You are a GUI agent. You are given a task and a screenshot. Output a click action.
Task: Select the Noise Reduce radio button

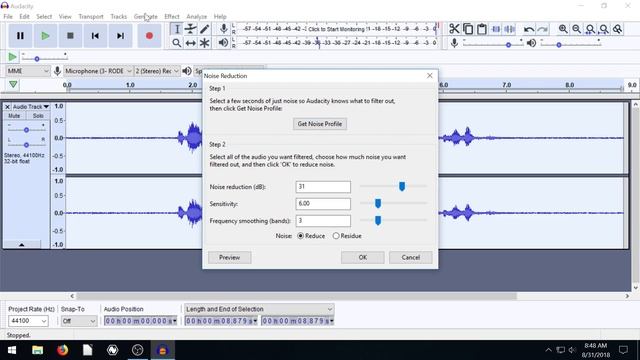point(300,236)
